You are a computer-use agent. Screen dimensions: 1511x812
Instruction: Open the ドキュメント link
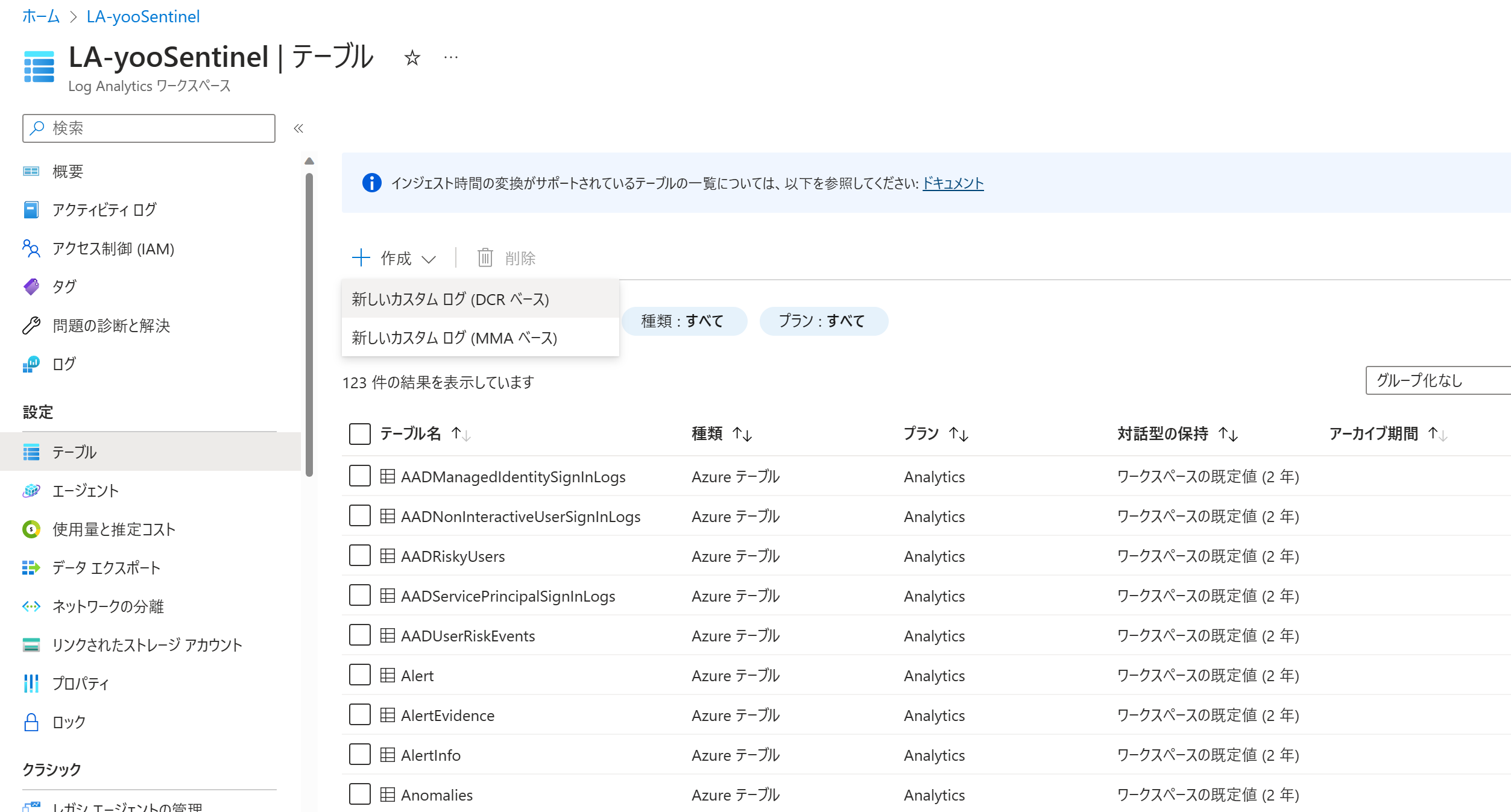[x=953, y=183]
